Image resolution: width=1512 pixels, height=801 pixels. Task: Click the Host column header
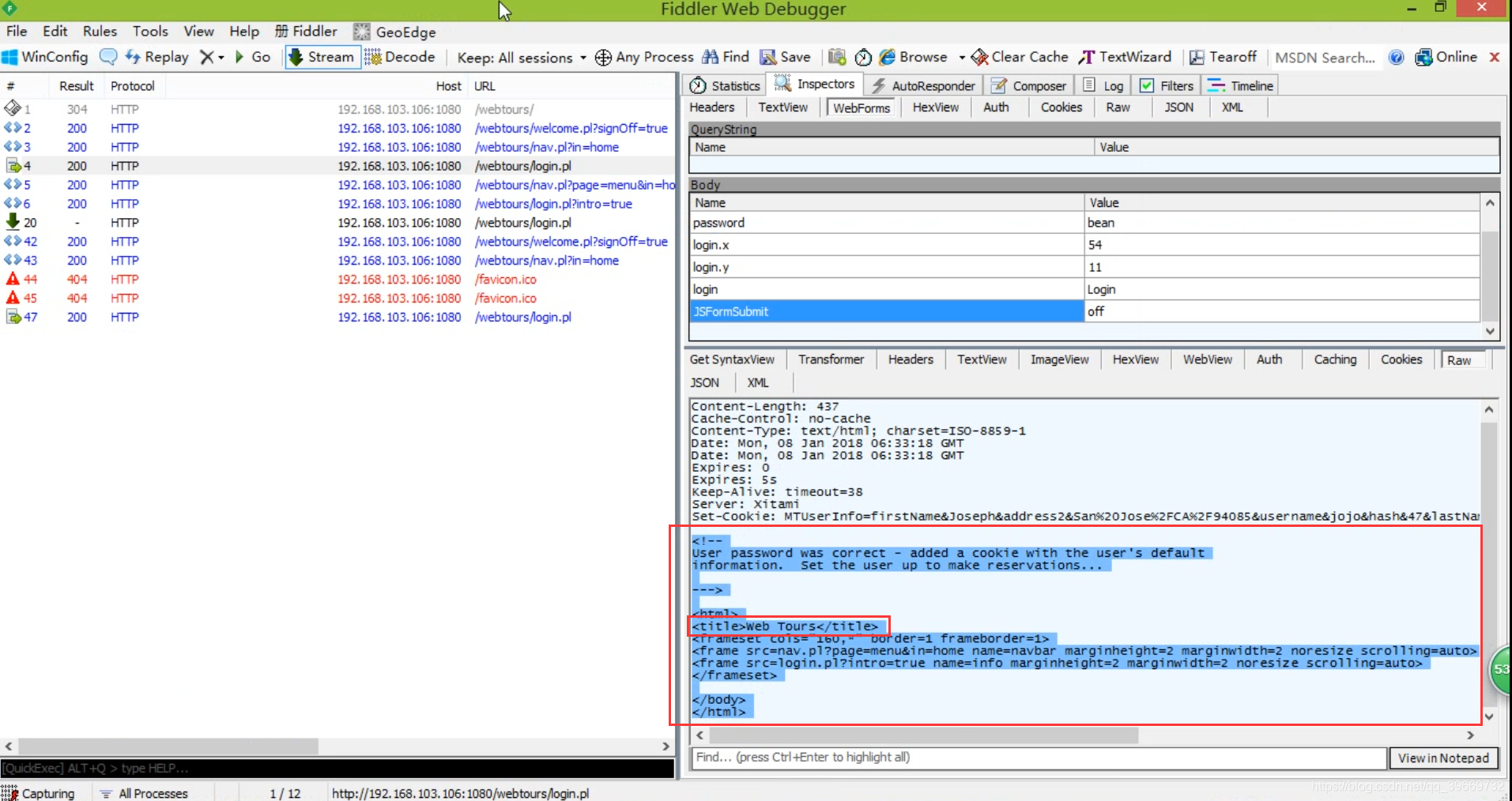[448, 86]
